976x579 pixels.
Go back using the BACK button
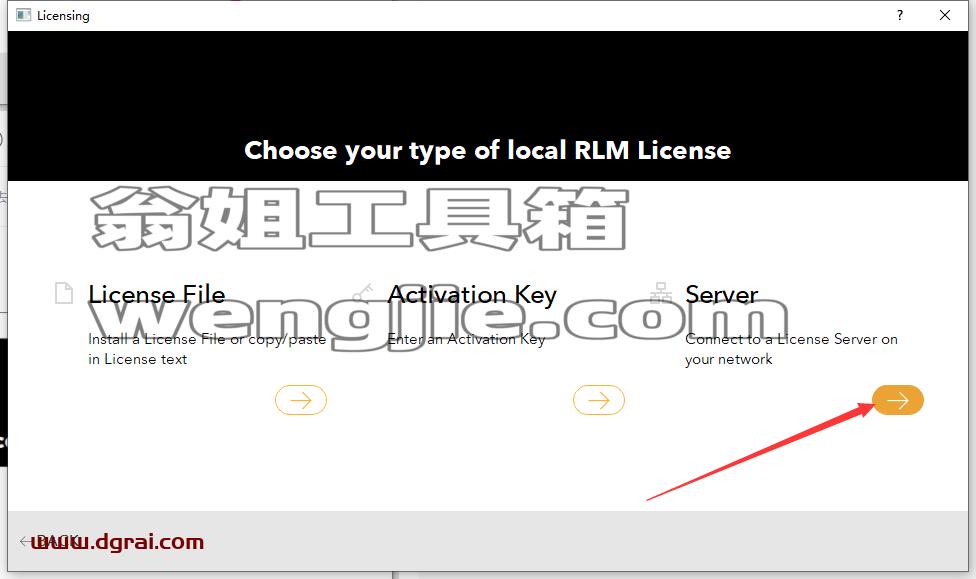[x=49, y=541]
